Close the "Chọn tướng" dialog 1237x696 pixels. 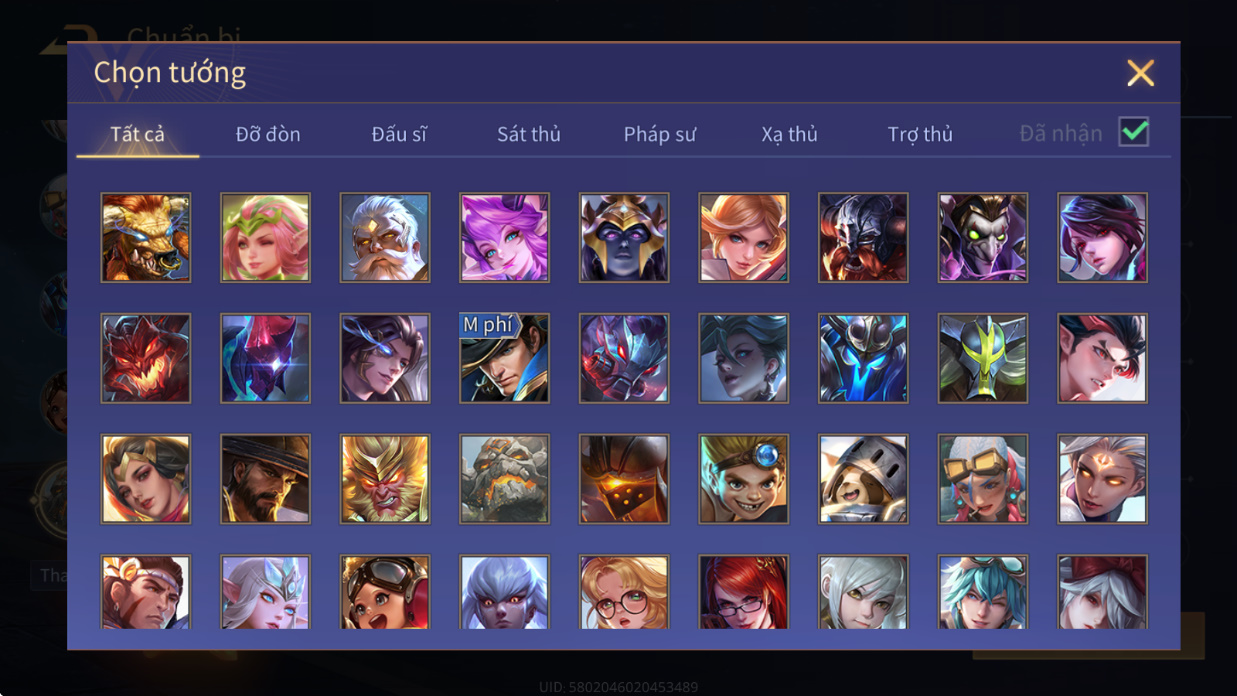[1140, 72]
